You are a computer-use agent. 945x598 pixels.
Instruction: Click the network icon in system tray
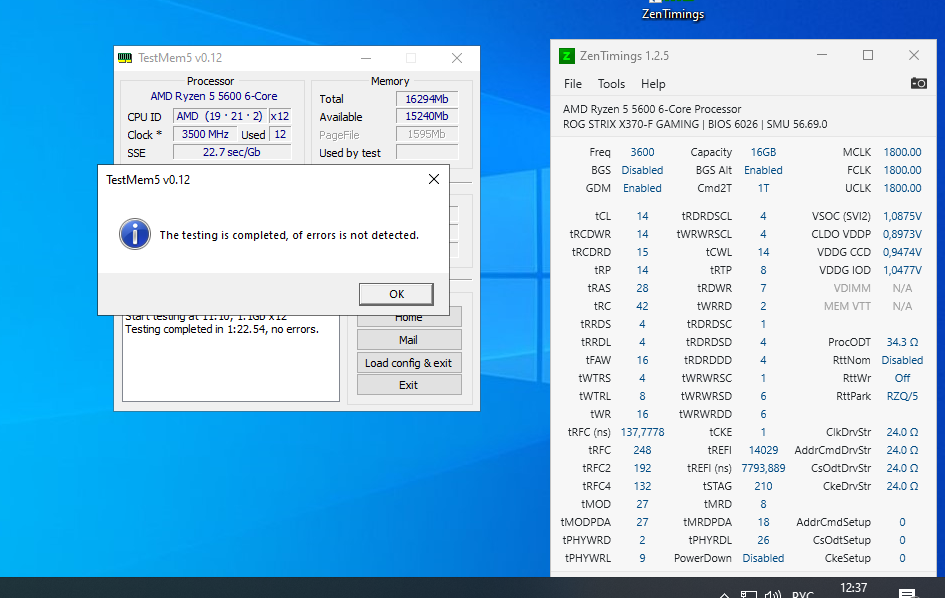(748, 593)
